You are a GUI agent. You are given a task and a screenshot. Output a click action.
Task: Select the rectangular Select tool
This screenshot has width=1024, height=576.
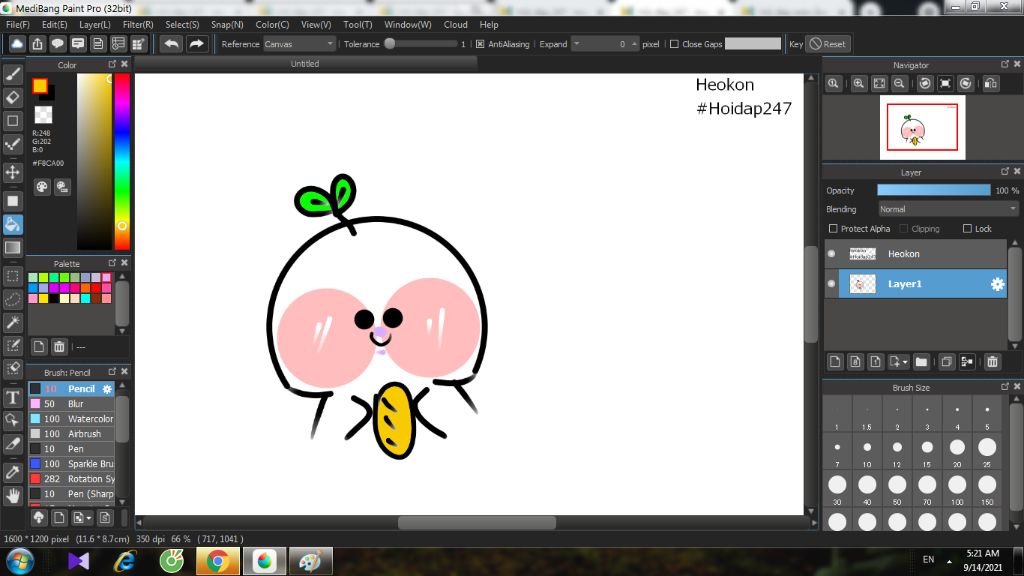(12, 276)
